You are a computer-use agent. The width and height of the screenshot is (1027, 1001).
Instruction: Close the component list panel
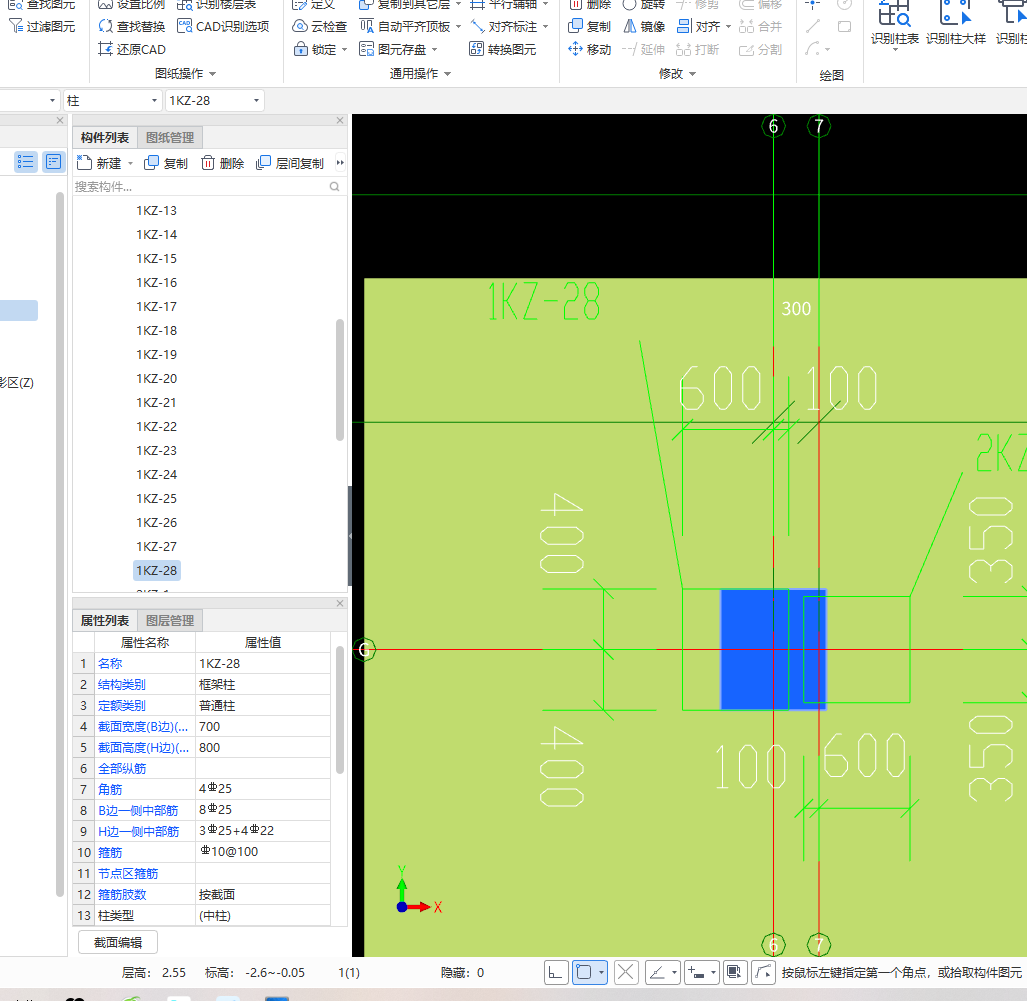pos(340,121)
